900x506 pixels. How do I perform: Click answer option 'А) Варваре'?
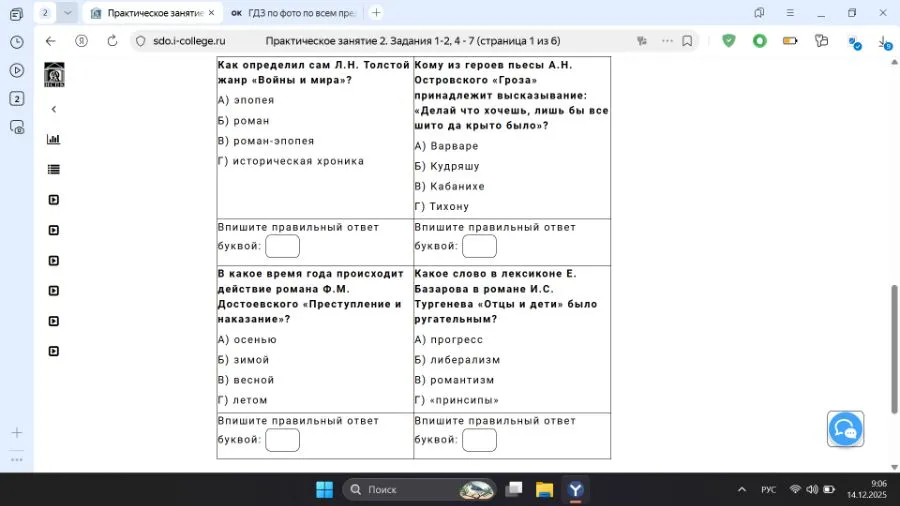click(446, 146)
